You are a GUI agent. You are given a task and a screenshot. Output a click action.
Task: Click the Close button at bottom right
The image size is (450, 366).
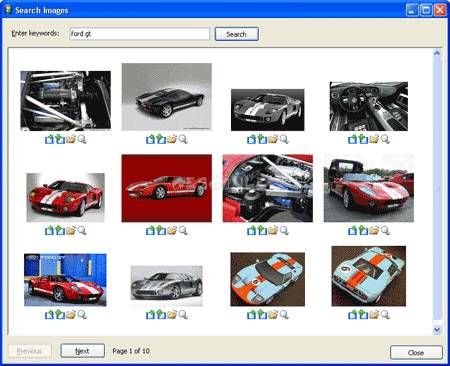(416, 352)
